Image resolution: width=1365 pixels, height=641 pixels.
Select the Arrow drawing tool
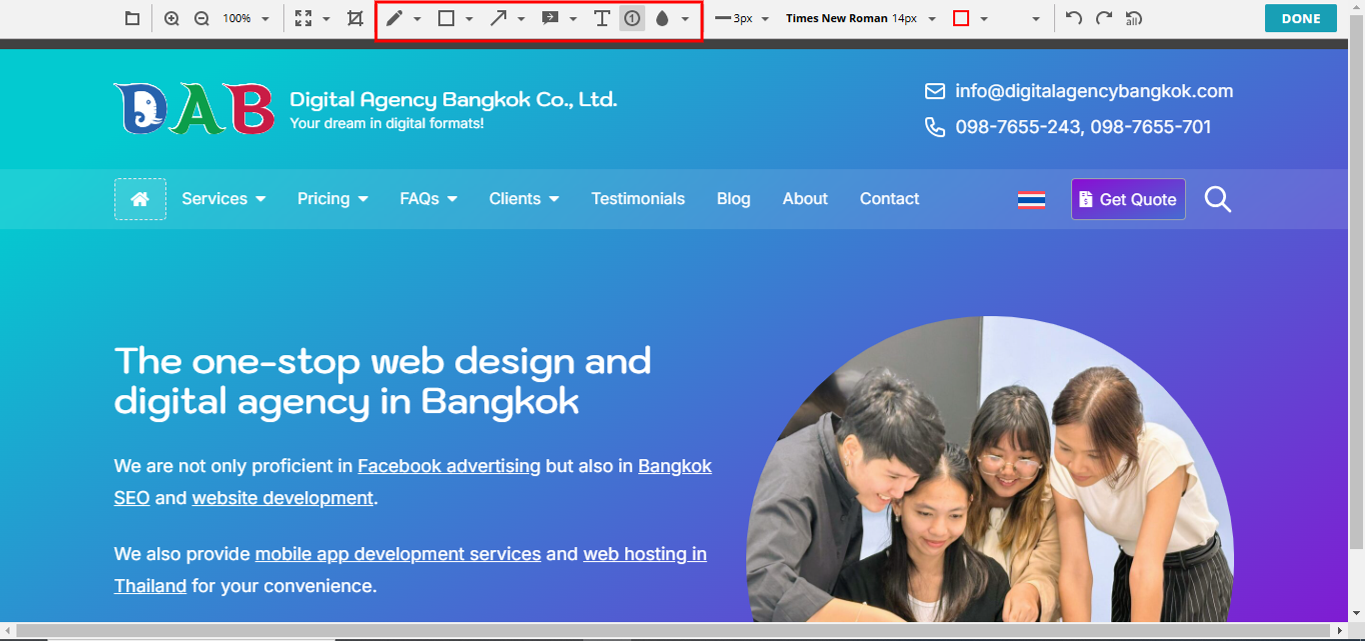click(498, 19)
